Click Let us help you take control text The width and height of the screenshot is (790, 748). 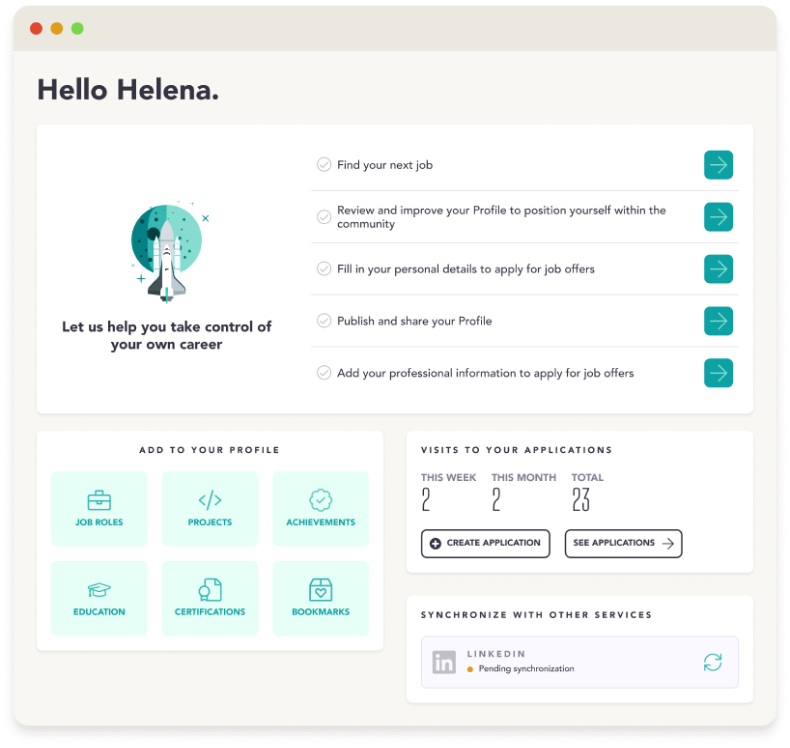pyautogui.click(x=167, y=335)
